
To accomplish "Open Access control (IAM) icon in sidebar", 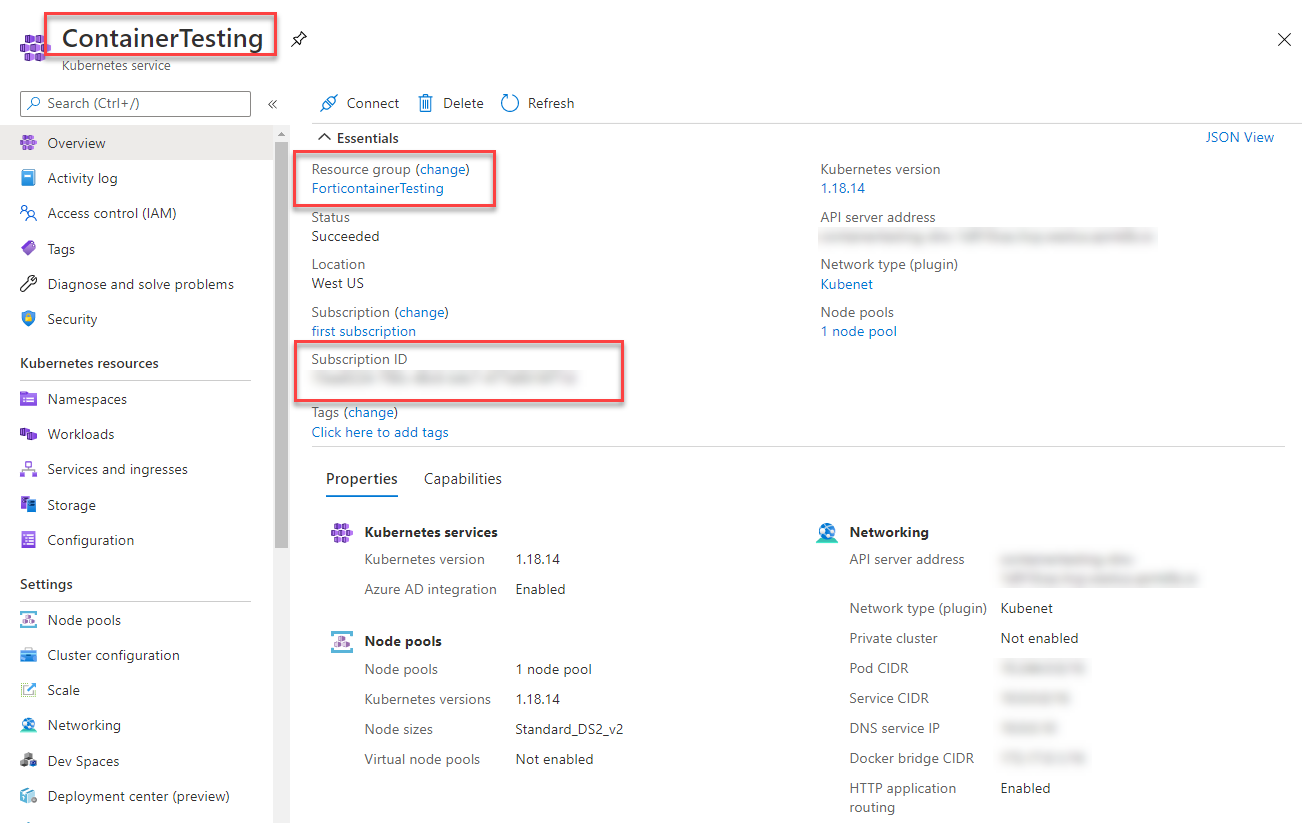I will [29, 213].
